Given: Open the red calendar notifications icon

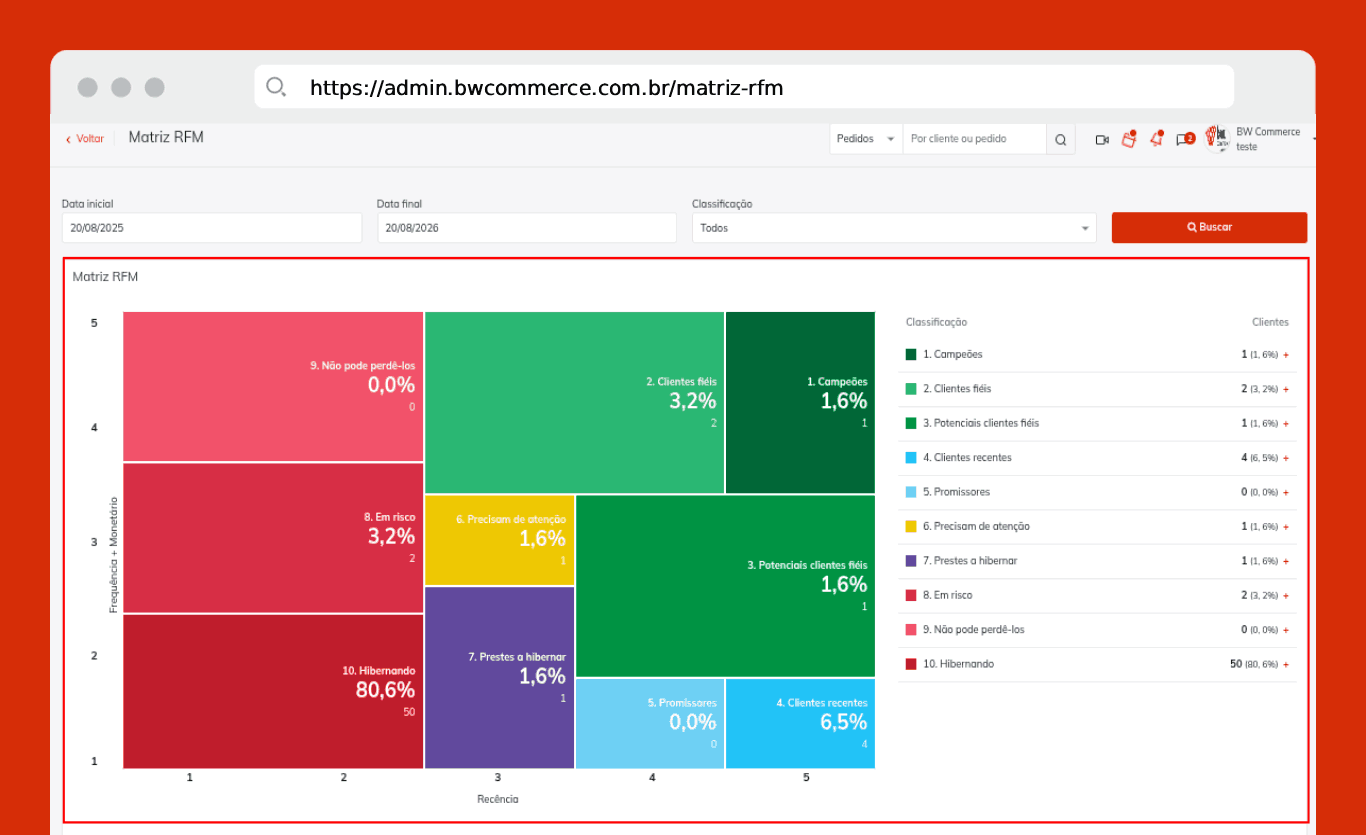Looking at the screenshot, I should pos(1129,139).
